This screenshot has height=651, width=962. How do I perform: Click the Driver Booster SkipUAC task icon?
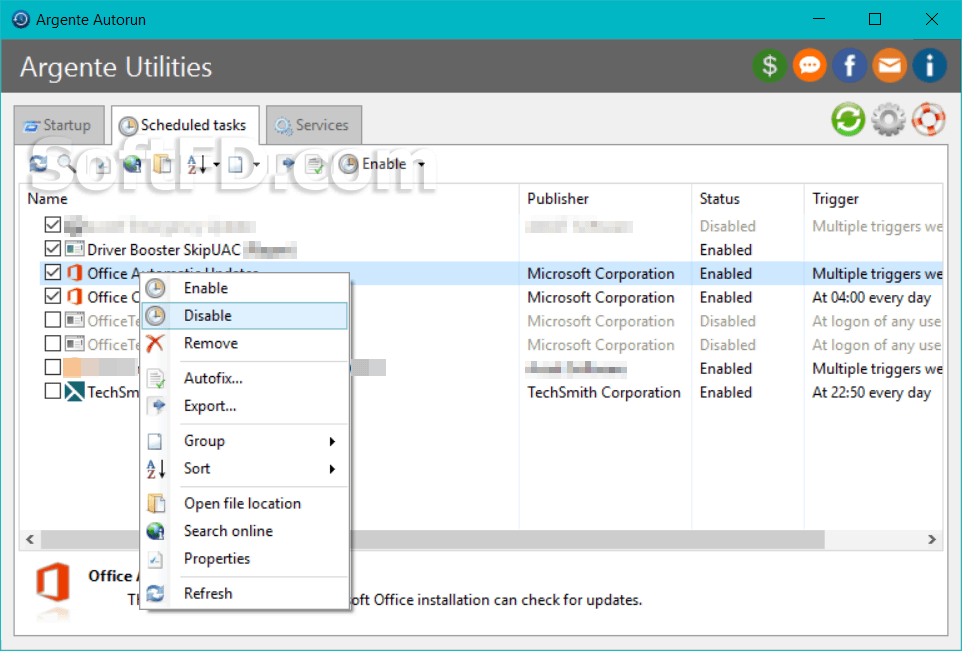pos(74,249)
